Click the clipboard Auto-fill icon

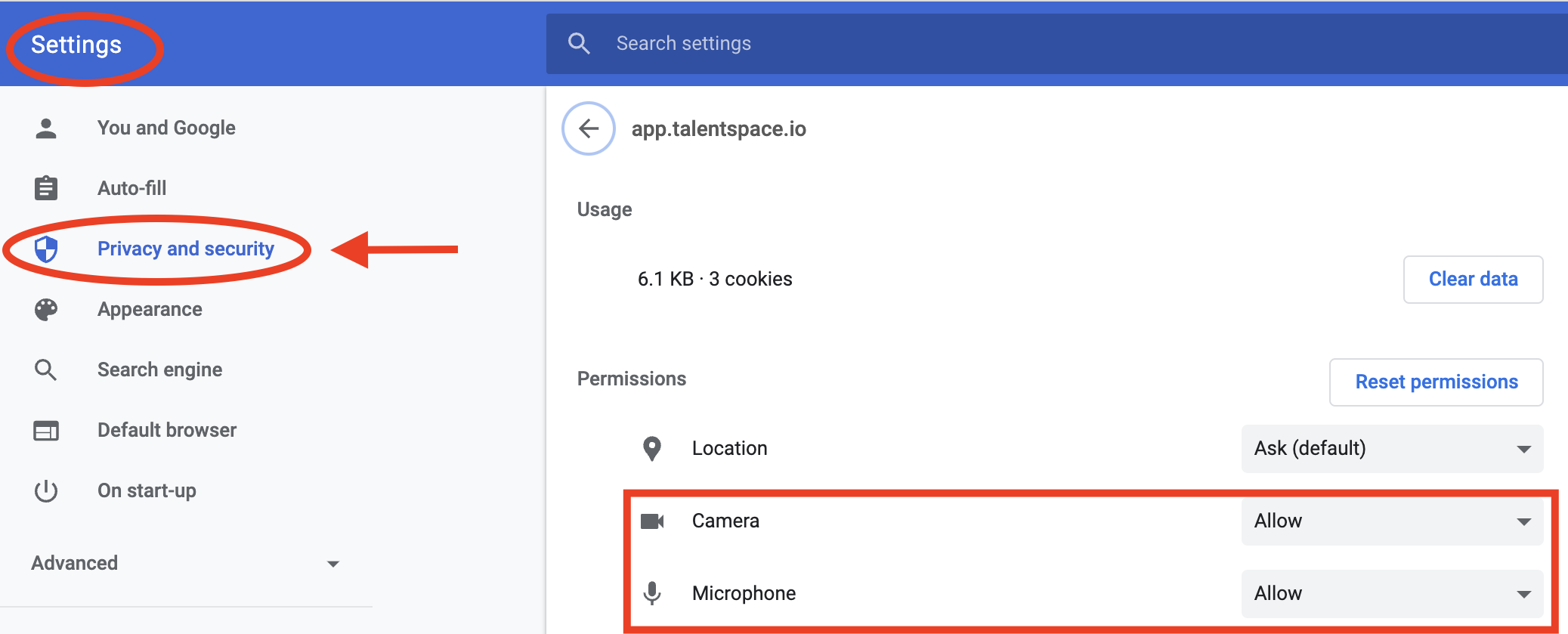(46, 188)
